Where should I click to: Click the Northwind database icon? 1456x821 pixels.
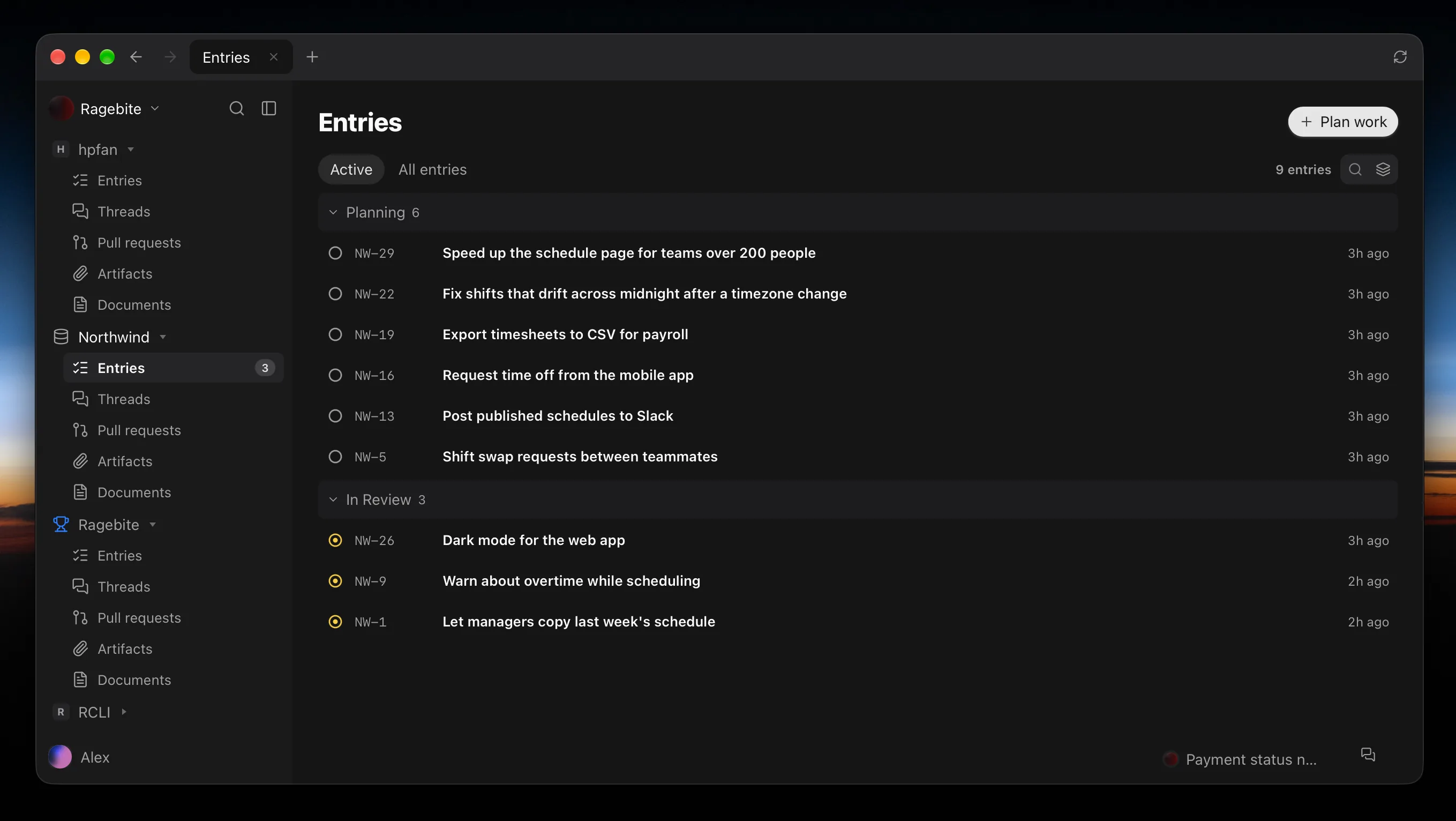[x=61, y=337]
